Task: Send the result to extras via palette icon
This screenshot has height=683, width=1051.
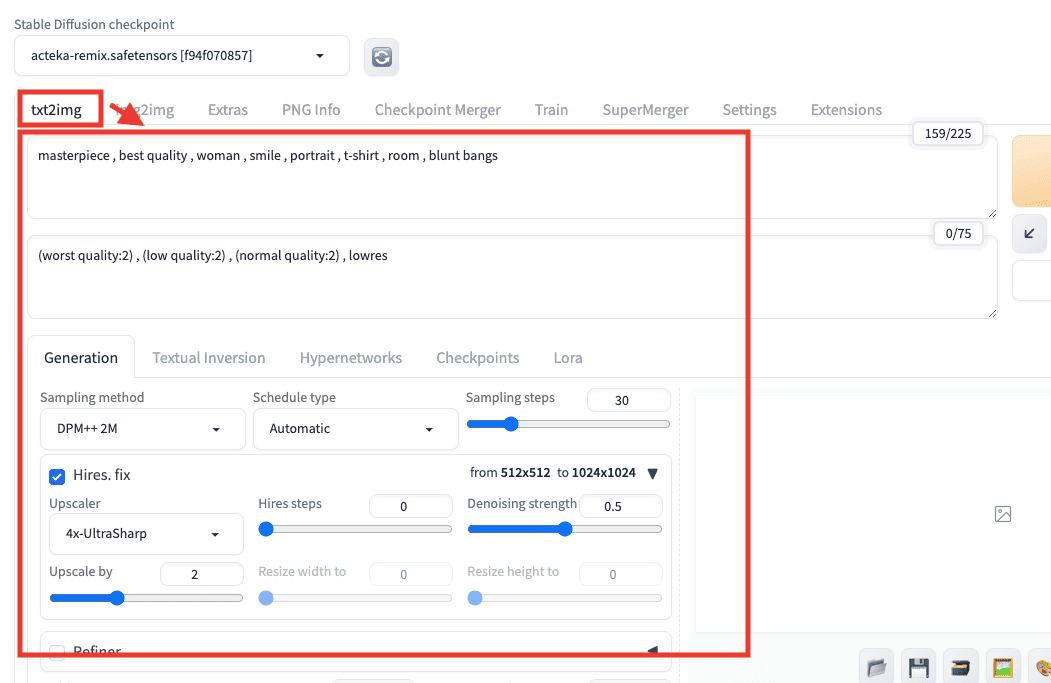Action: (x=1044, y=666)
